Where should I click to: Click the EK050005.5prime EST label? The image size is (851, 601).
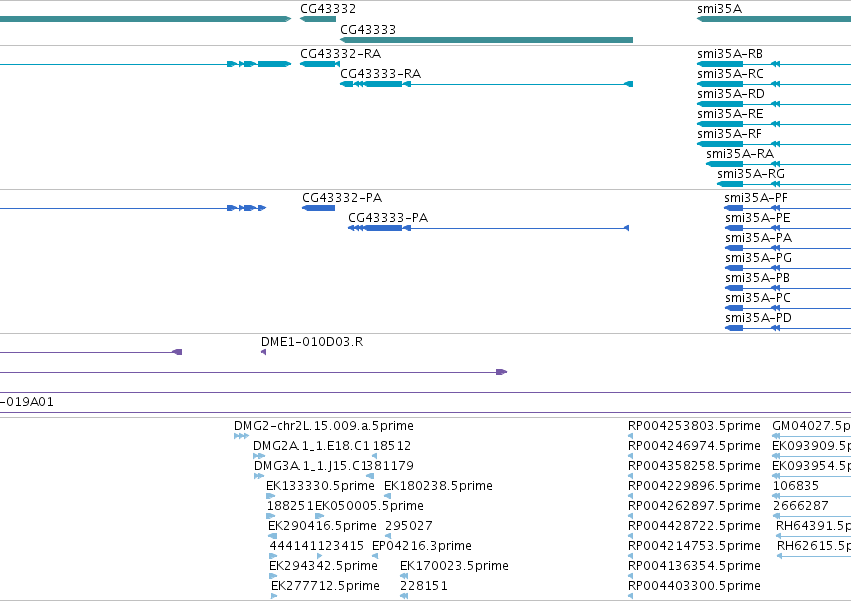369,506
